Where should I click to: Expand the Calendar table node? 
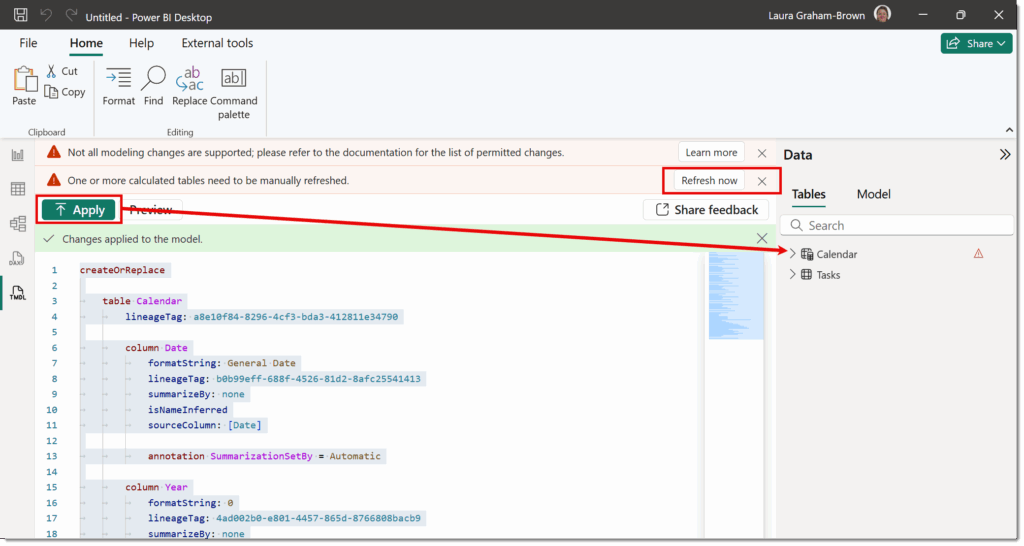point(793,253)
